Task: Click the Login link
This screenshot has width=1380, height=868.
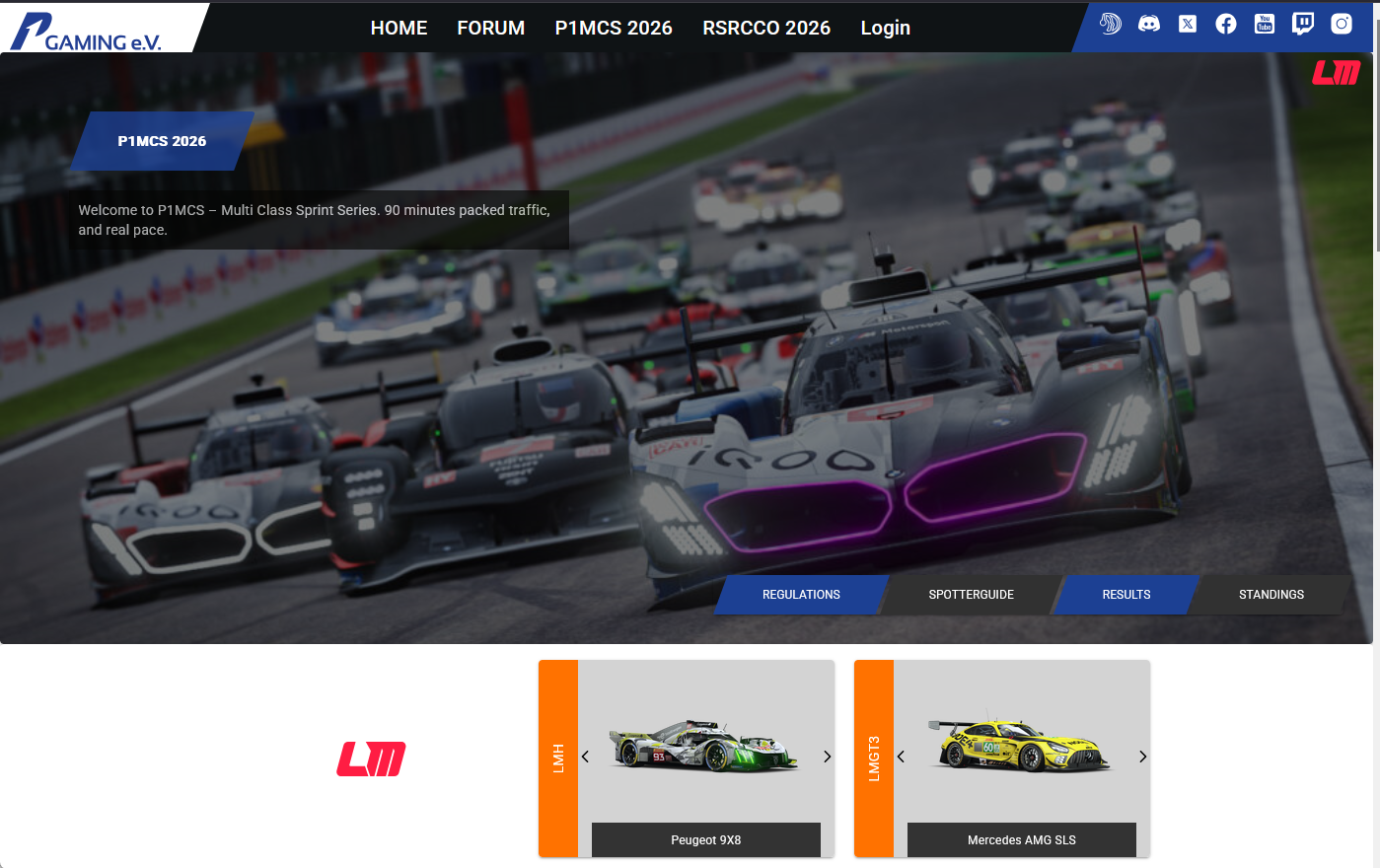Action: click(885, 28)
